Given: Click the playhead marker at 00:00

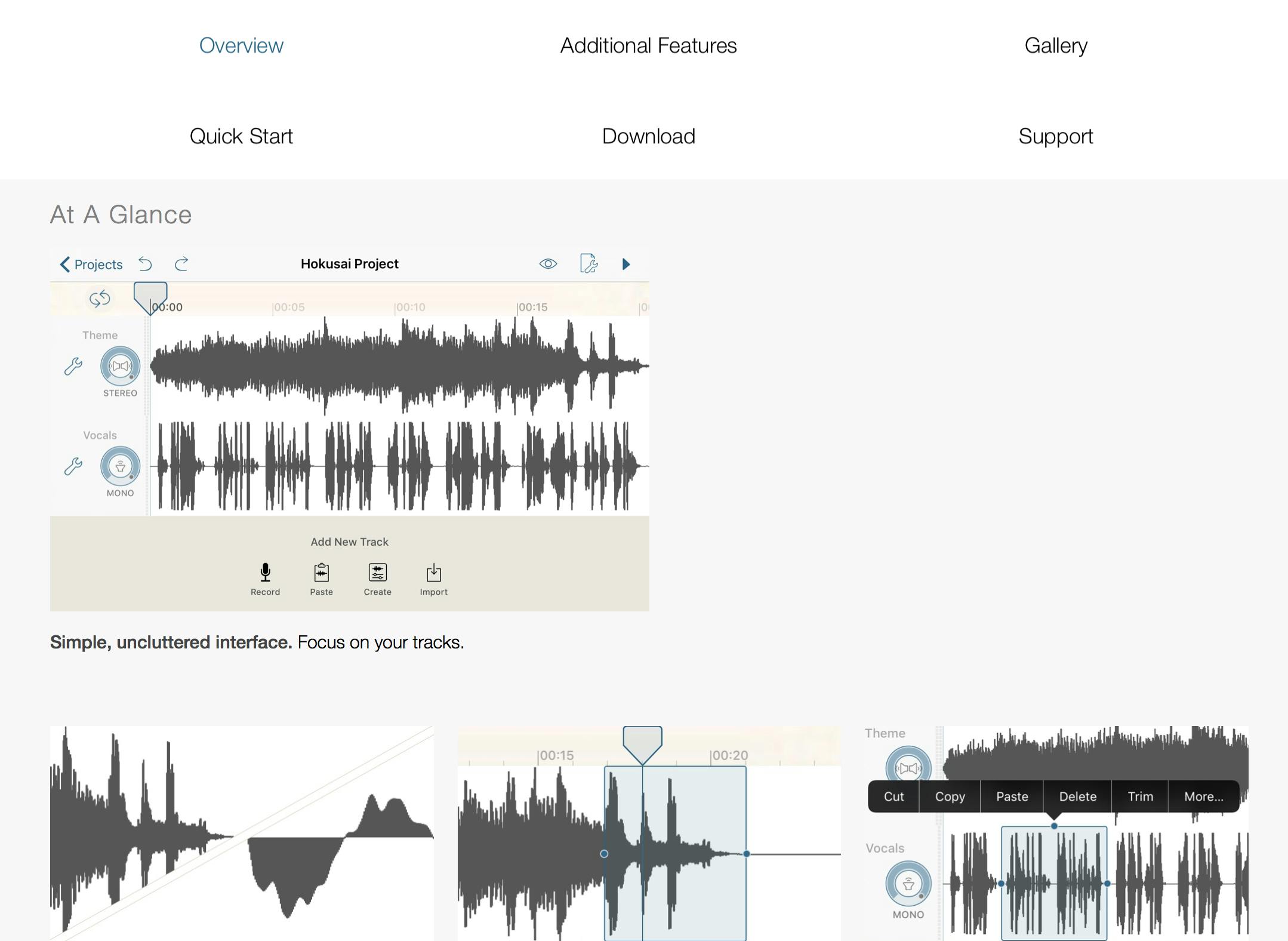Looking at the screenshot, I should tap(150, 297).
